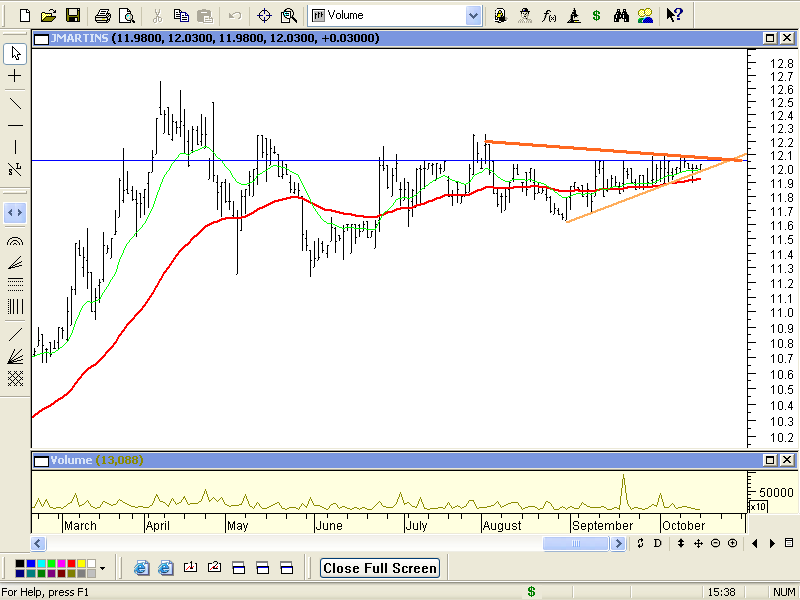Open the Expert Advisor icon
The image size is (800, 600).
click(501, 16)
